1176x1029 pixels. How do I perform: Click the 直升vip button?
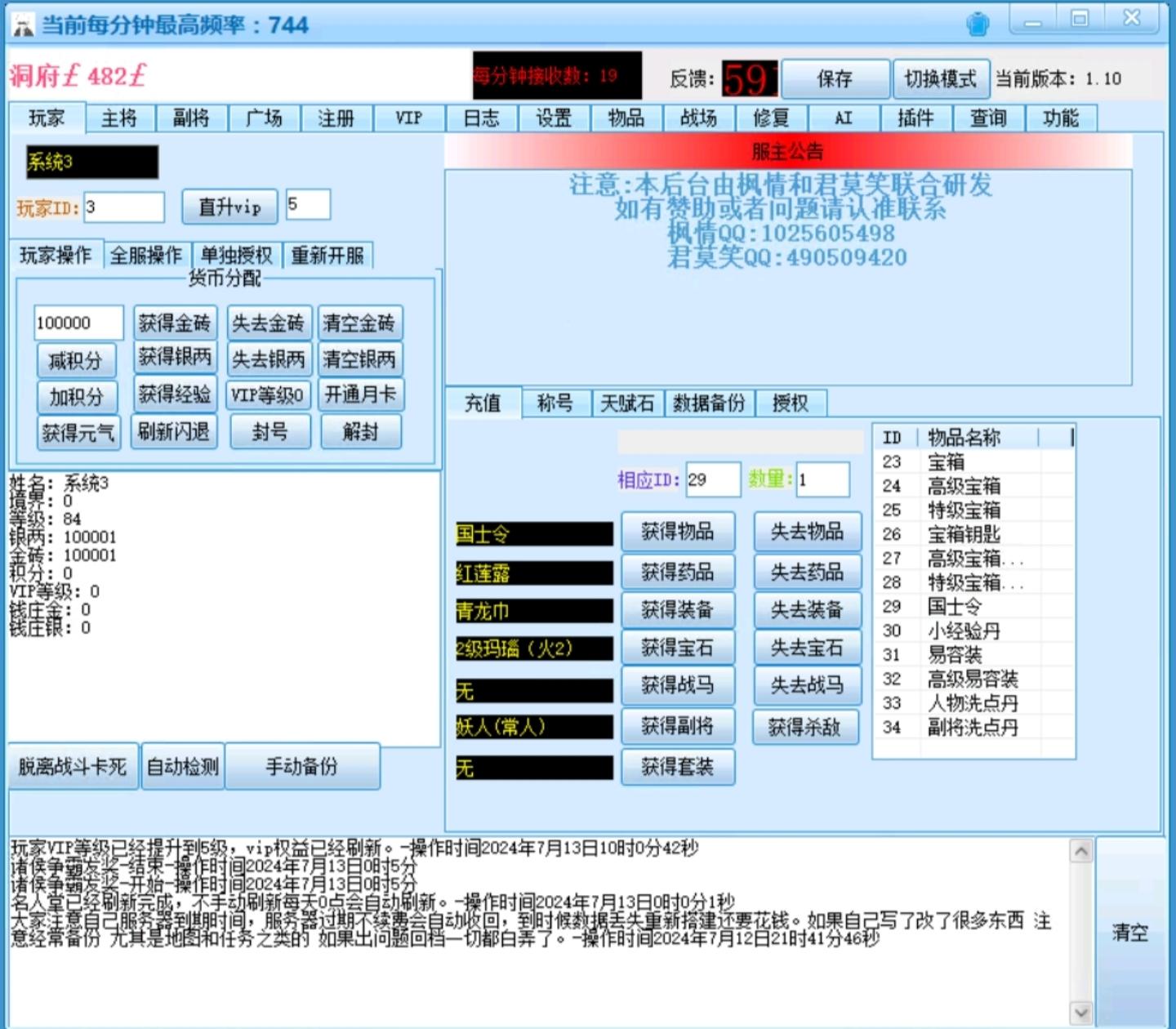point(229,207)
